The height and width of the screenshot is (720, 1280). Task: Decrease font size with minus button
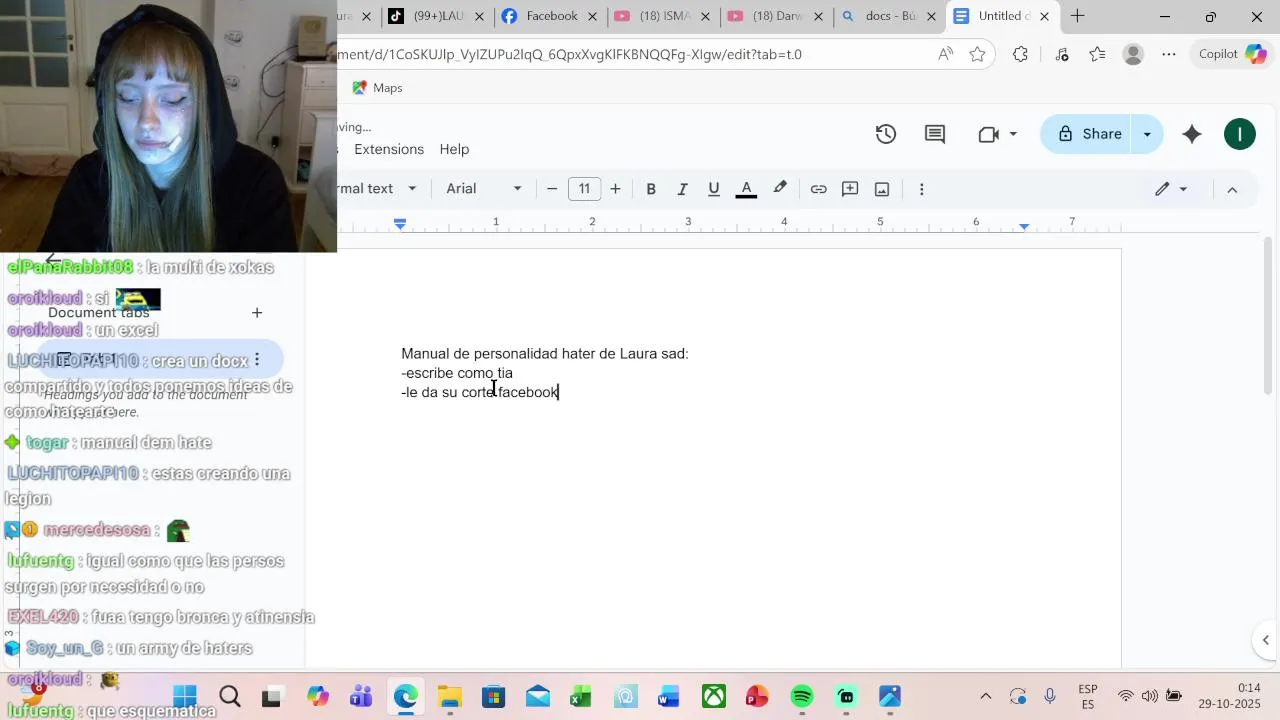tap(552, 189)
